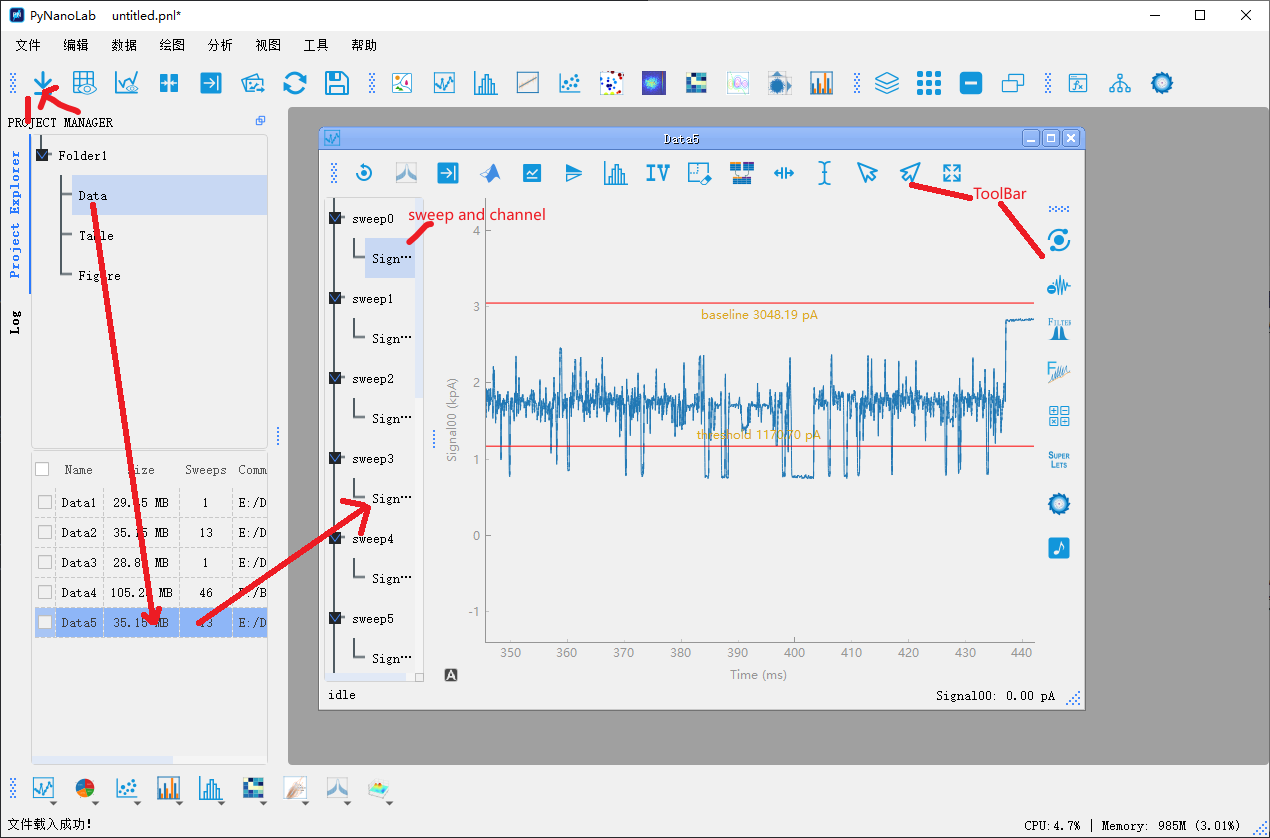
Task: Click the import data download-arrow icon
Action: (43, 83)
